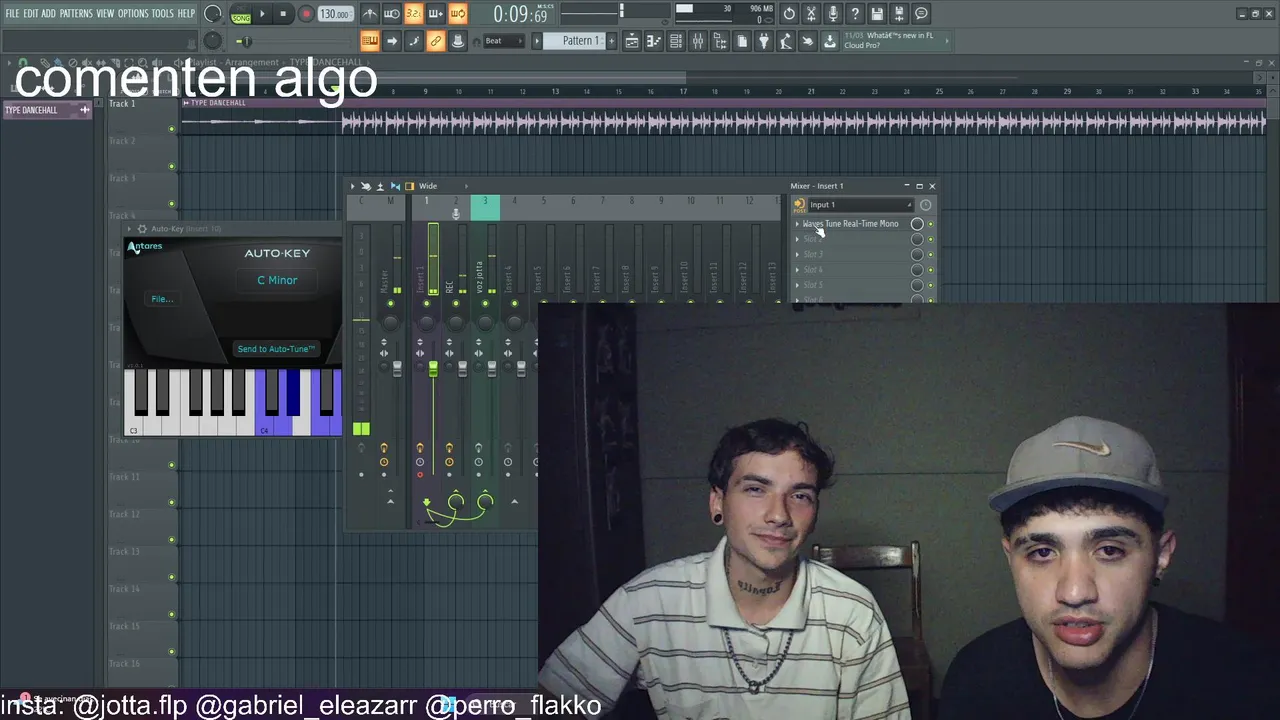Image resolution: width=1280 pixels, height=720 pixels.
Task: Open the project picker pages icon
Action: pos(742,41)
